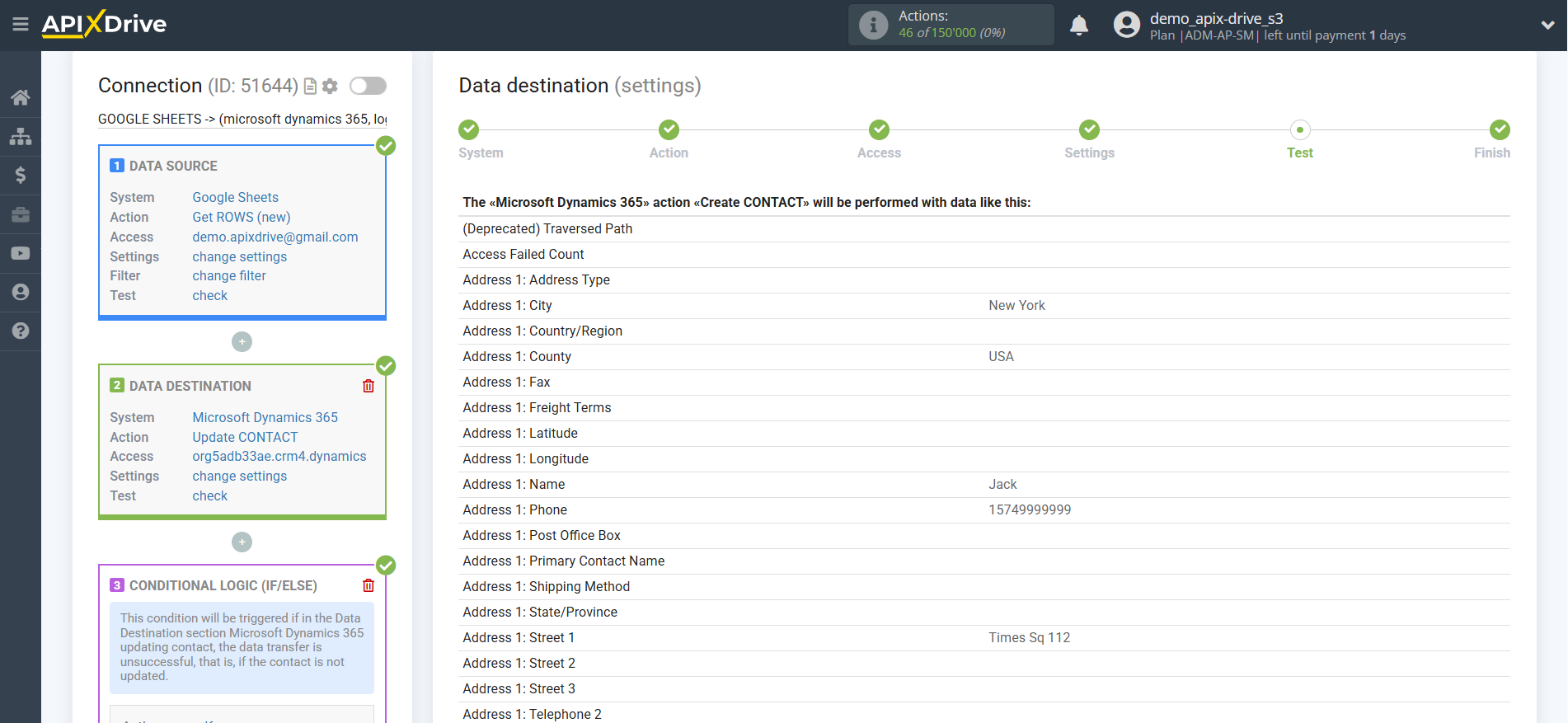This screenshot has height=723, width=1568.
Task: Open Microsoft Dynamics 365 system link
Action: (x=265, y=417)
